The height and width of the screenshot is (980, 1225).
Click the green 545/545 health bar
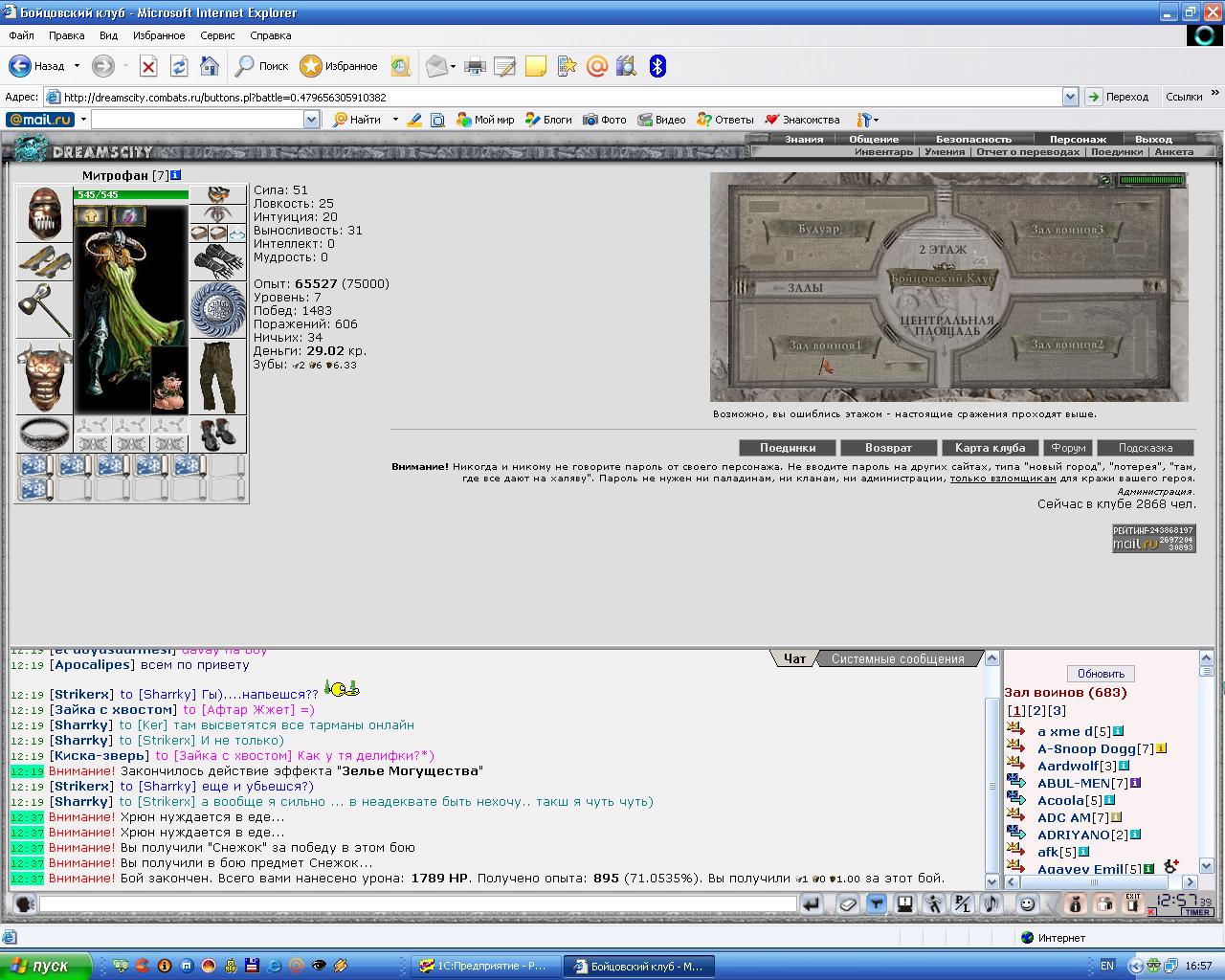(x=131, y=194)
